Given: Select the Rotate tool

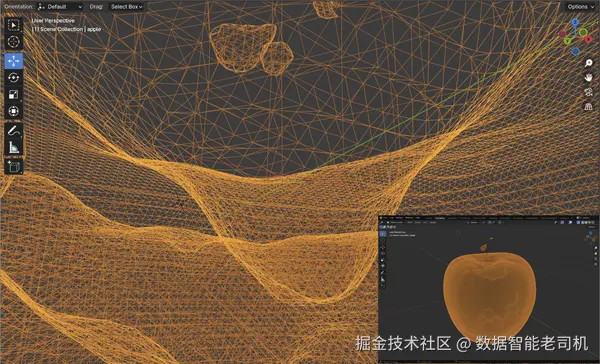Looking at the screenshot, I should (x=14, y=78).
